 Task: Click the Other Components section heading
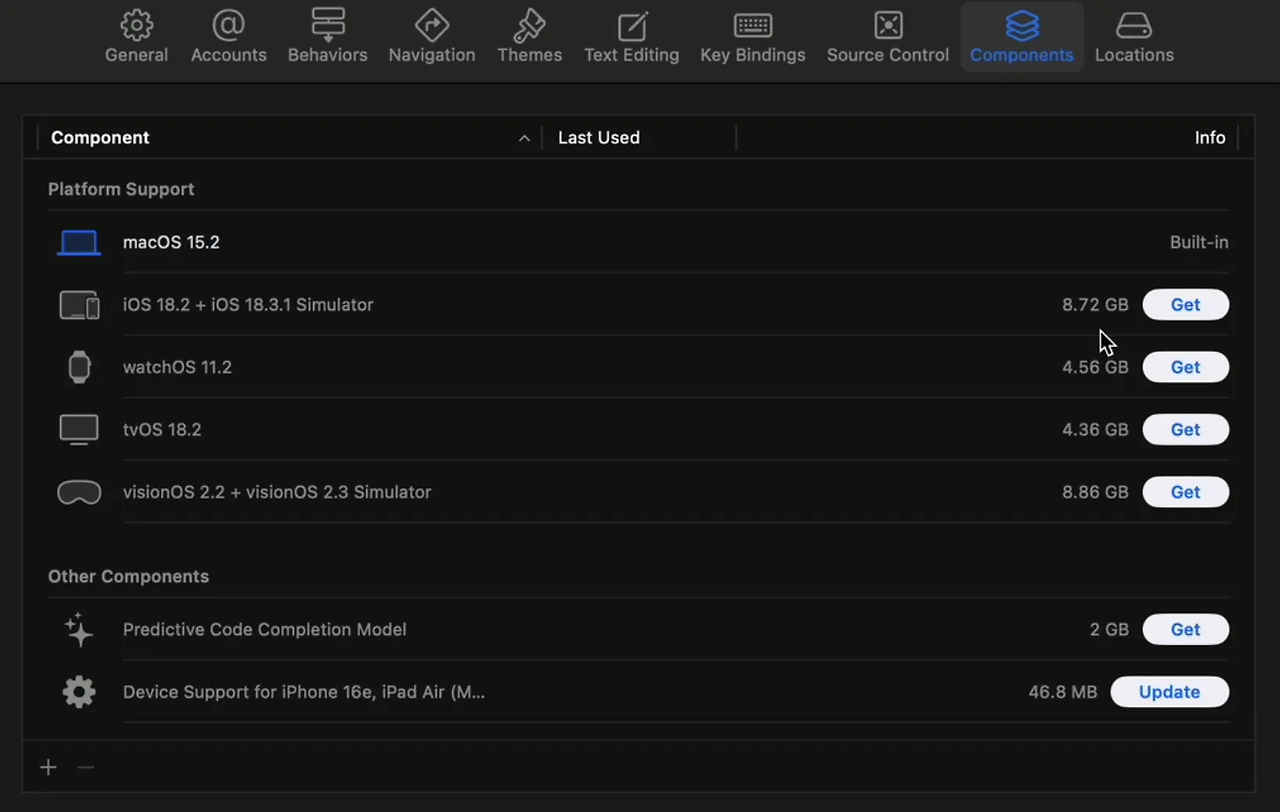(x=128, y=576)
